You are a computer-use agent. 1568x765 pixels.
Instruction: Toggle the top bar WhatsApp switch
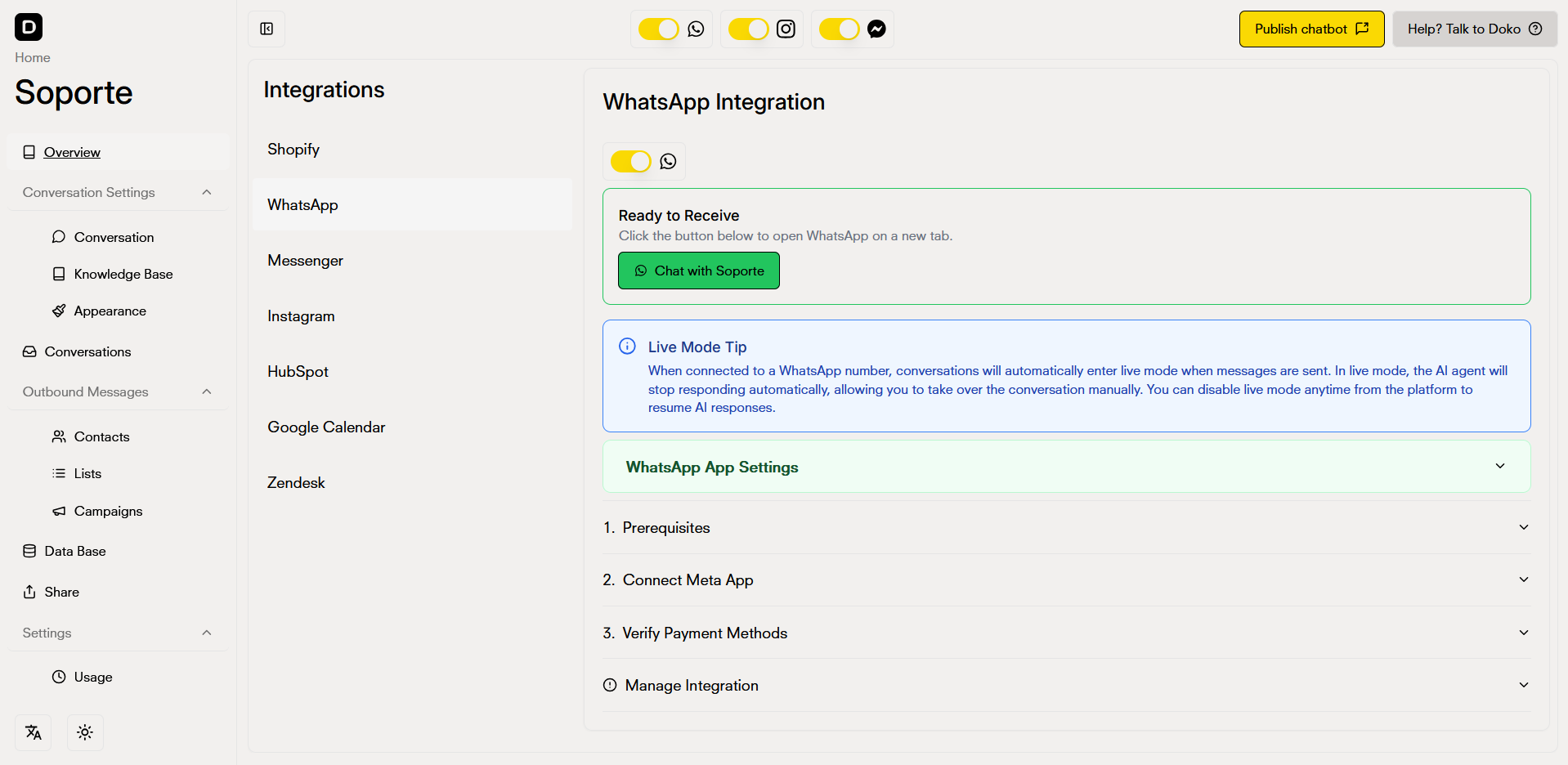pyautogui.click(x=659, y=29)
